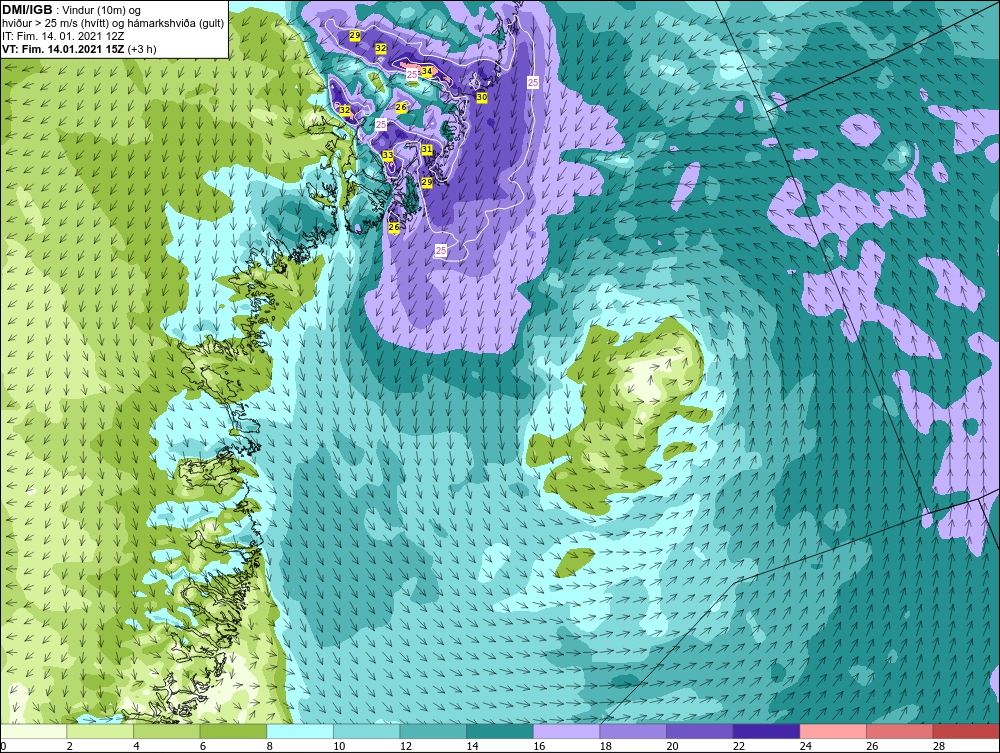Select the yellow 30 gust label
The image size is (1000, 753).
[482, 97]
